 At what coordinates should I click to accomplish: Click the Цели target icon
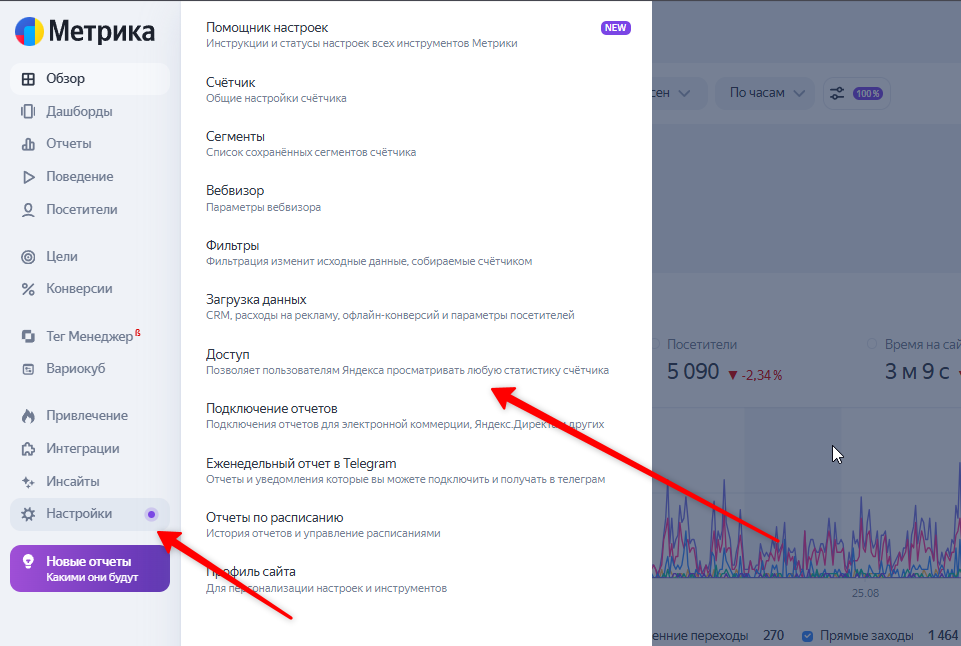pyautogui.click(x=28, y=257)
